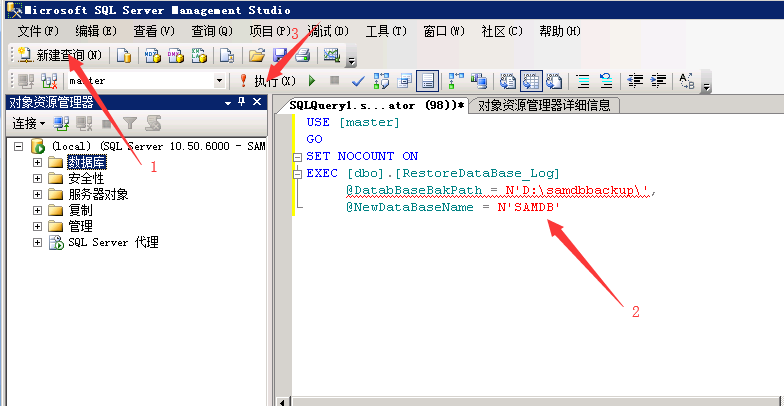Click Object Explorer disconnect icon

pyautogui.click(x=84, y=123)
